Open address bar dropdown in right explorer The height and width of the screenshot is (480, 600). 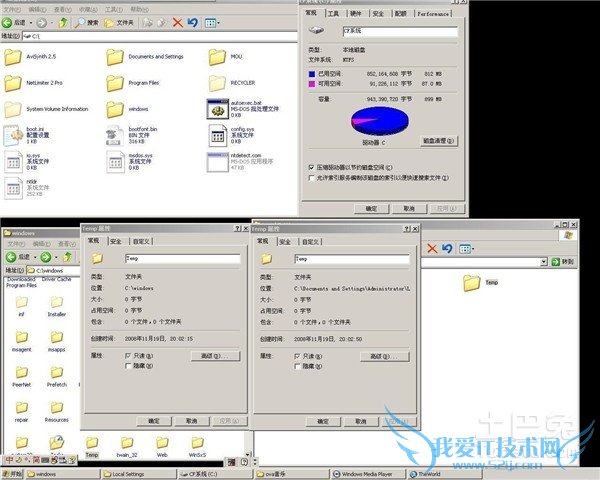coord(544,262)
